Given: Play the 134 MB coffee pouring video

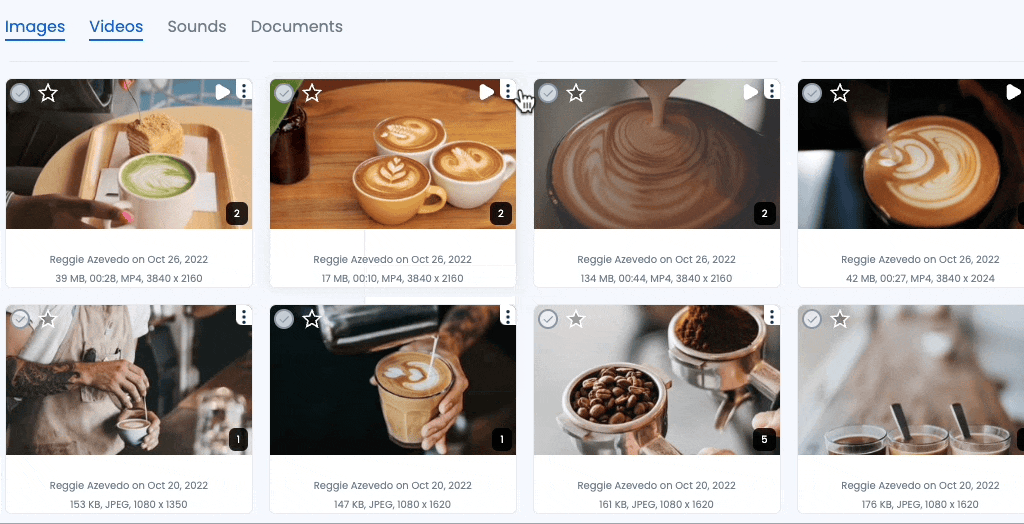Looking at the screenshot, I should 750,92.
